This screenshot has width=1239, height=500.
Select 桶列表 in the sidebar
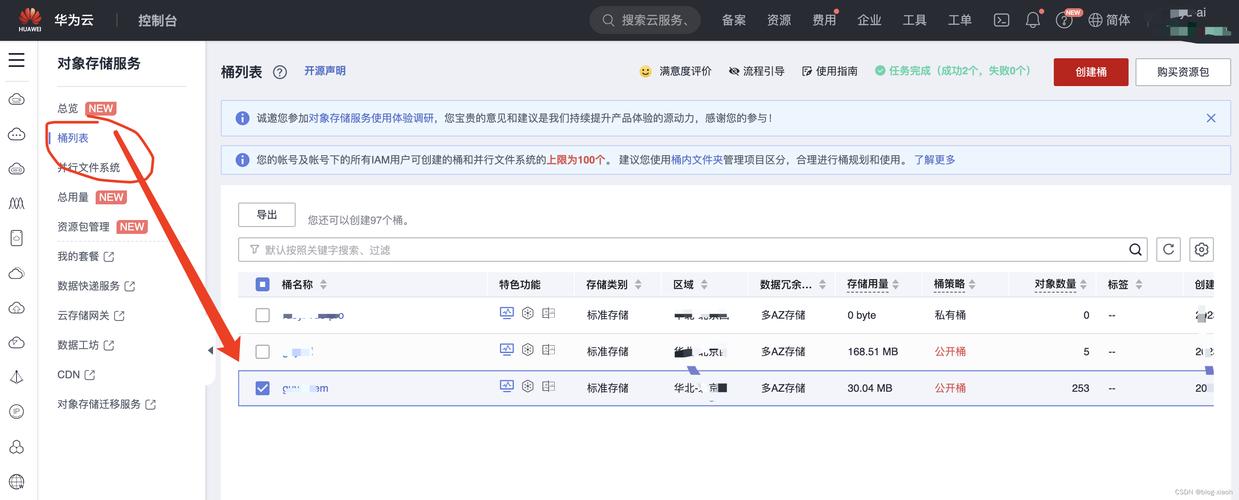coord(73,138)
